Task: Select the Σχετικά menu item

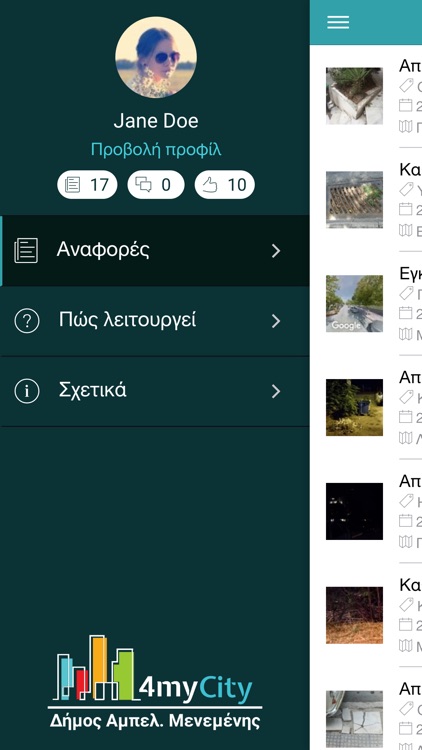Action: coord(155,391)
